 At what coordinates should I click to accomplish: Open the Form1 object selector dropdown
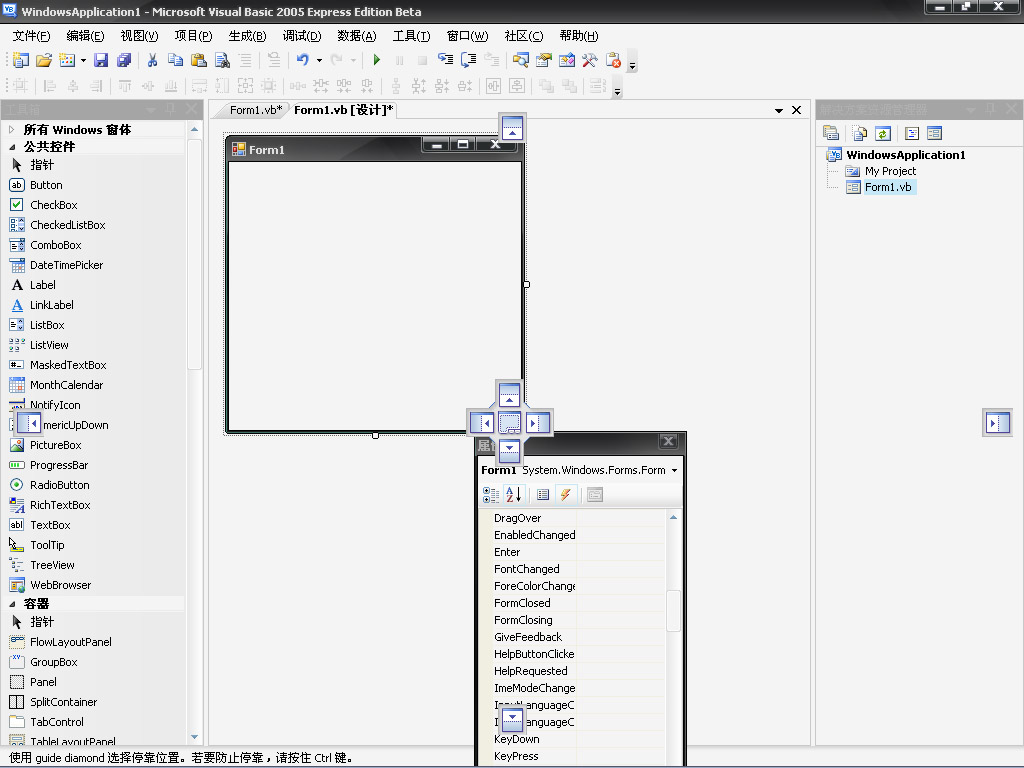(674, 470)
